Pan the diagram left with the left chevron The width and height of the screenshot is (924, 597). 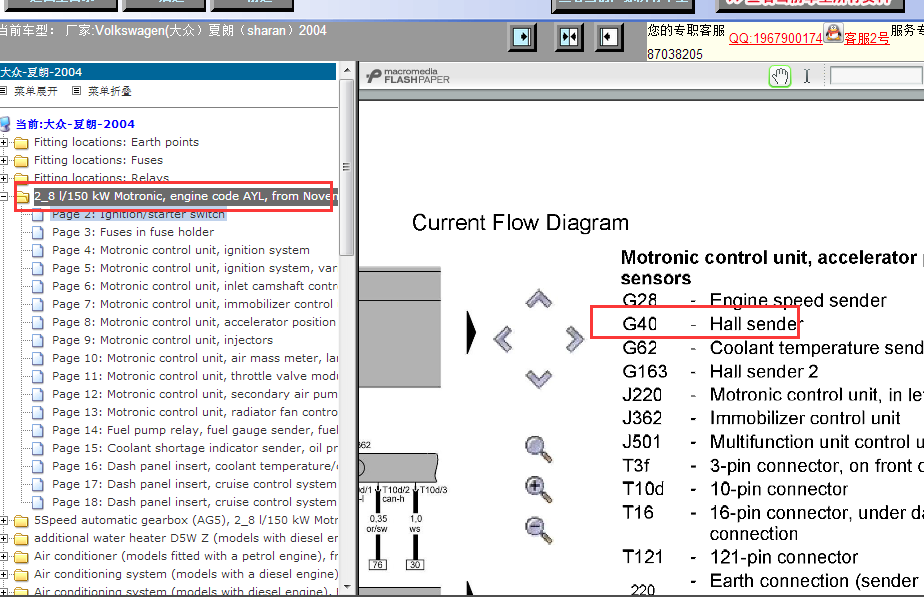click(x=503, y=339)
